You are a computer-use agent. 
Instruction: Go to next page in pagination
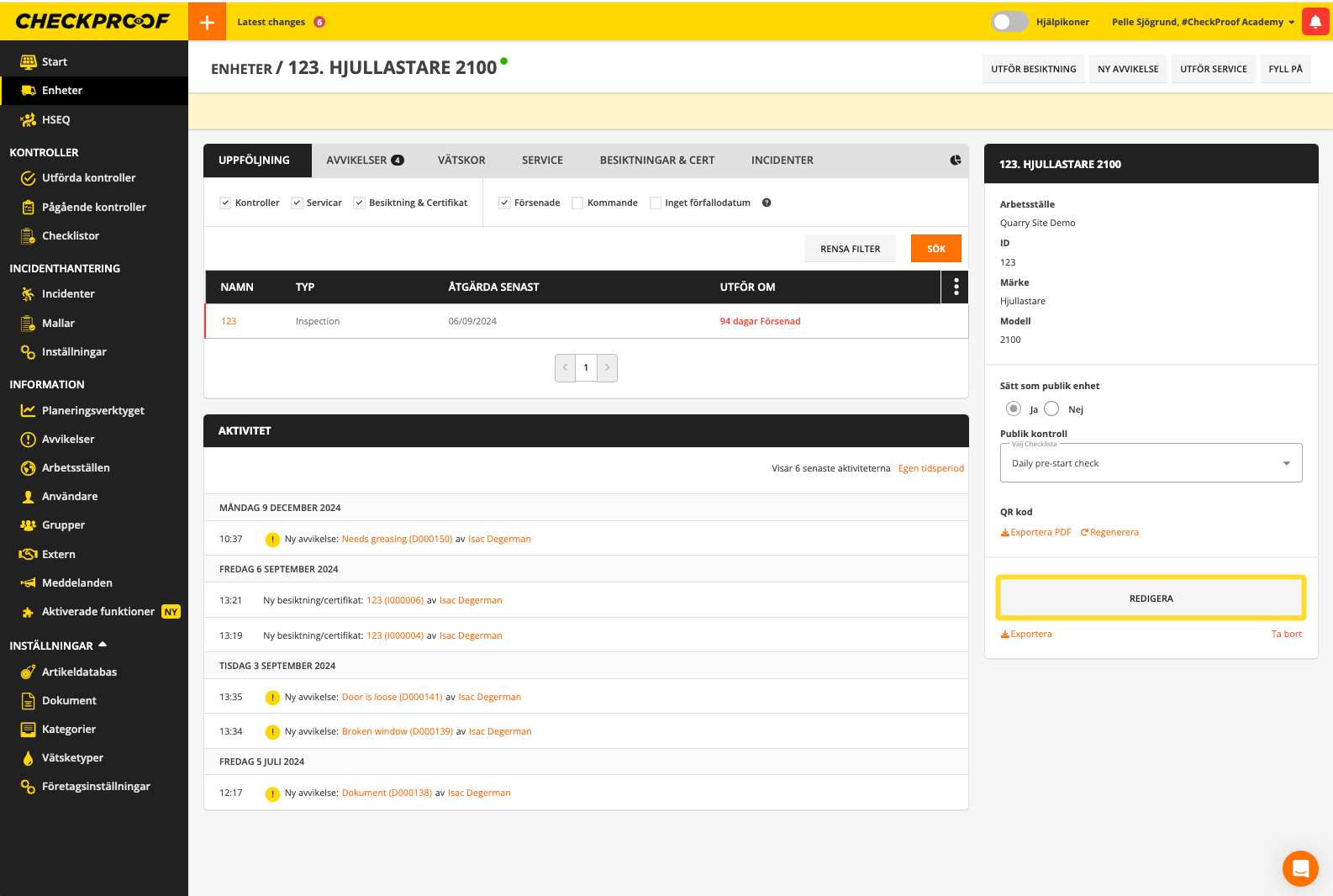(608, 368)
